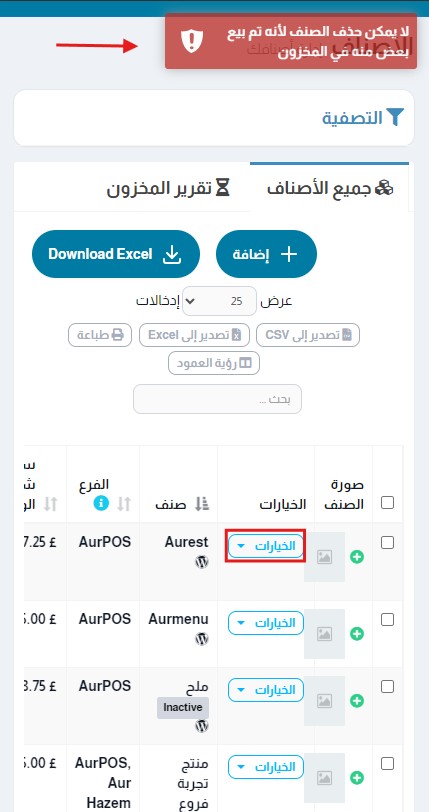Image resolution: width=429 pixels, height=812 pixels.
Task: Open the entries count dropdown showing 25
Action: pyautogui.click(x=219, y=301)
